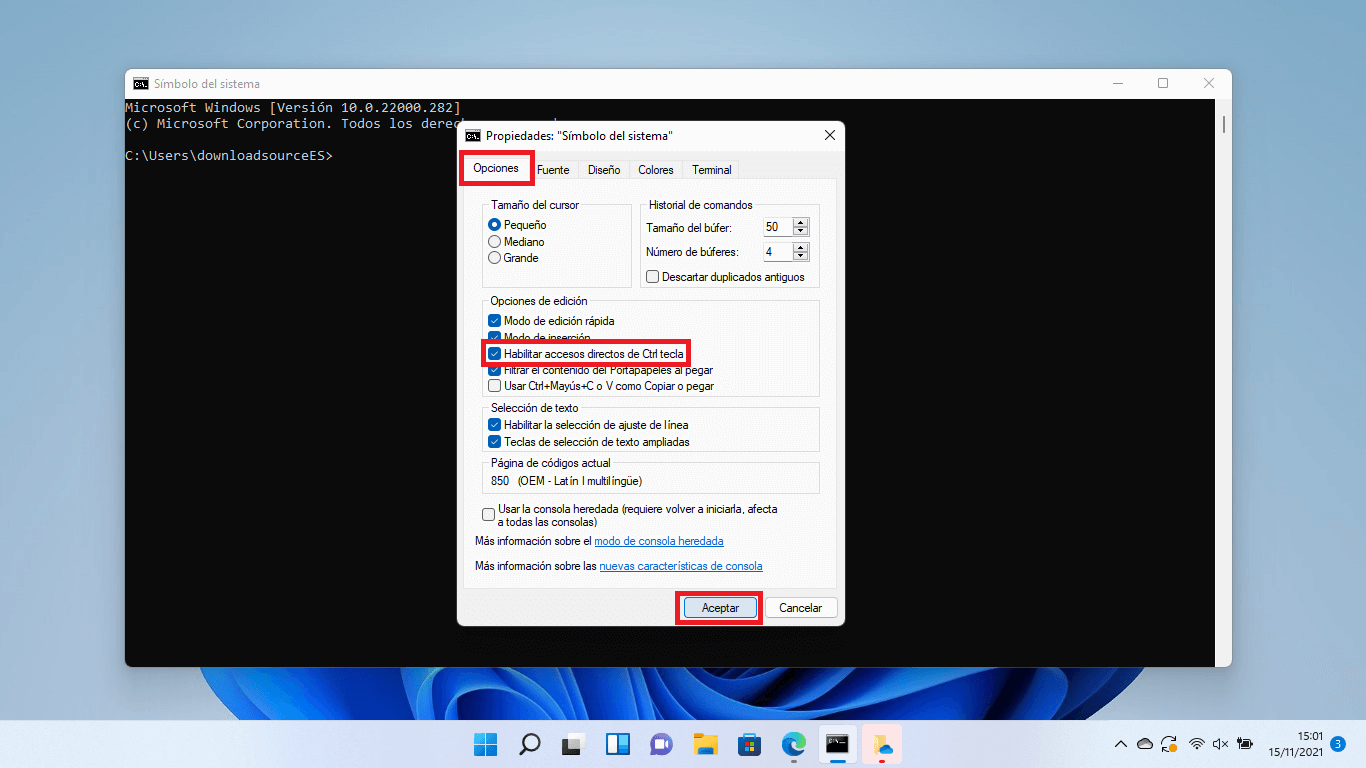Viewport: 1366px width, 768px height.
Task: Toggle Teclas de selección de texto ampliadas
Action: pyautogui.click(x=494, y=442)
